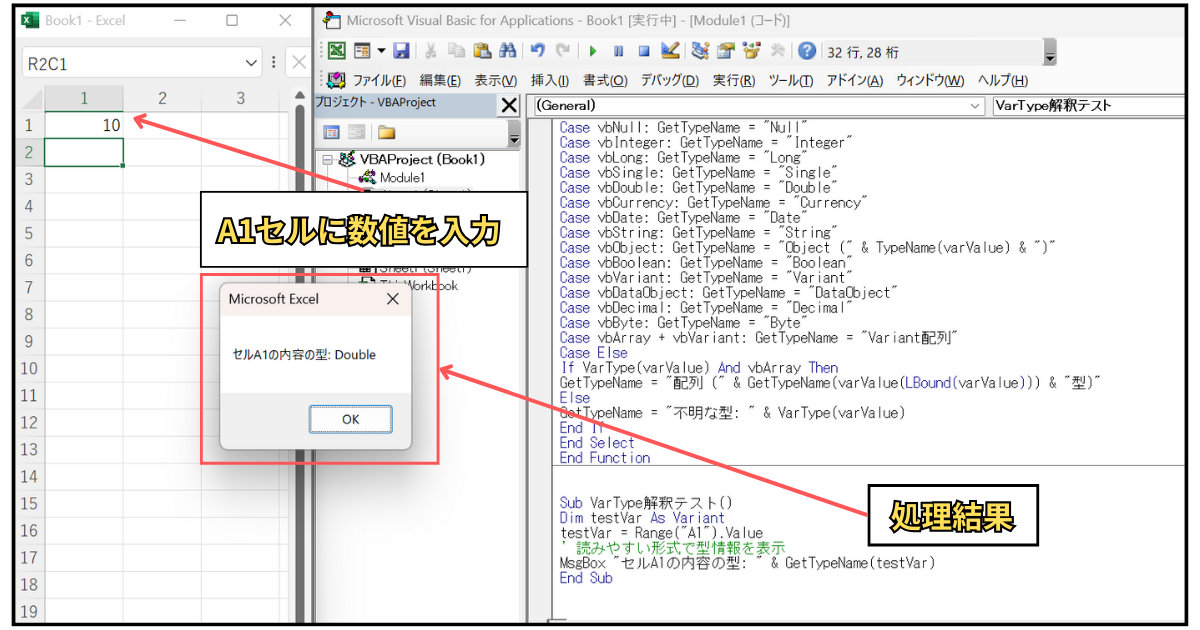The image size is (1200, 630).
Task: Click the Toolbox wrench icon
Action: pos(777,50)
